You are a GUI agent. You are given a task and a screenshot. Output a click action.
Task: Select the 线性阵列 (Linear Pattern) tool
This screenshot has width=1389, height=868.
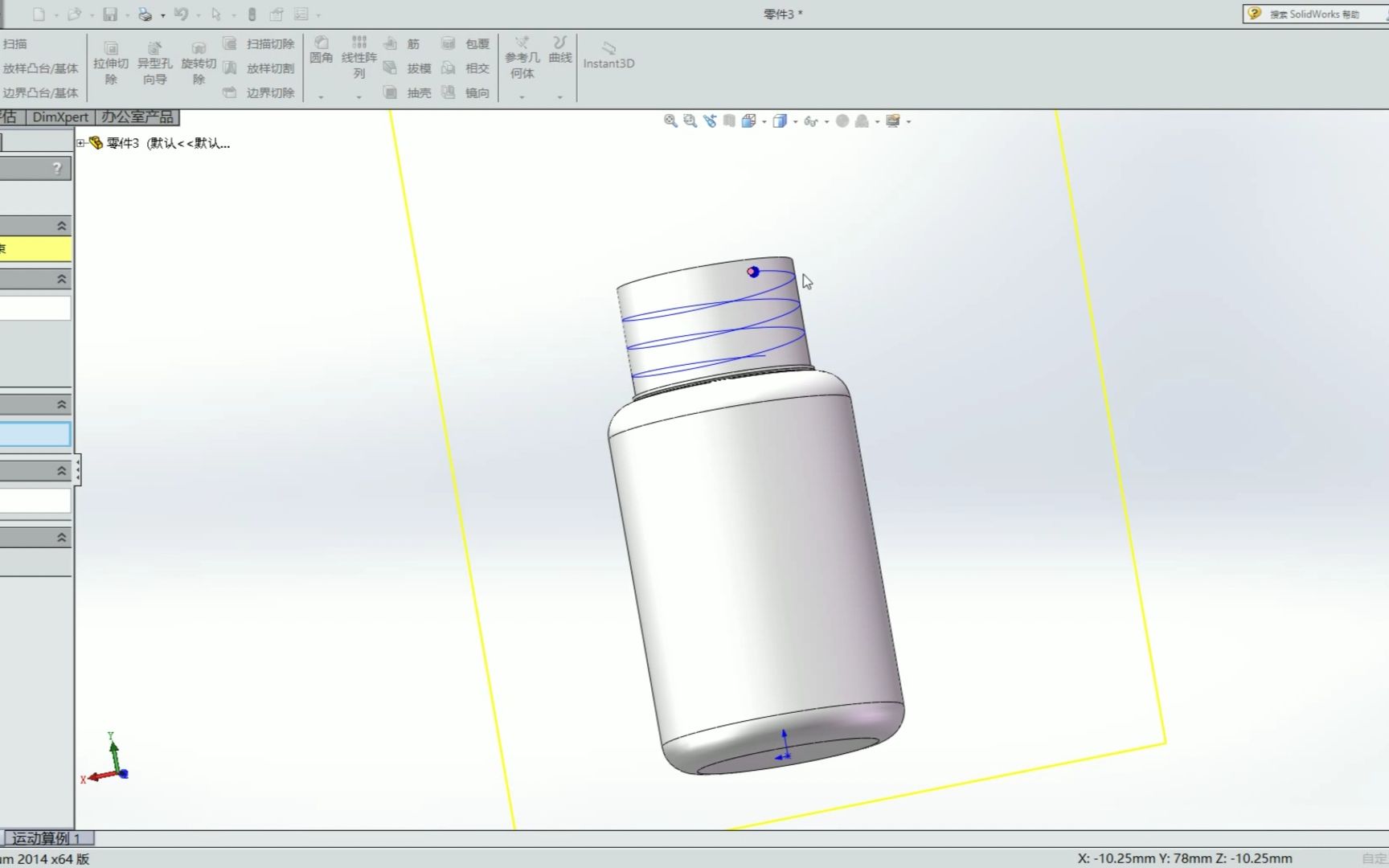(x=359, y=57)
